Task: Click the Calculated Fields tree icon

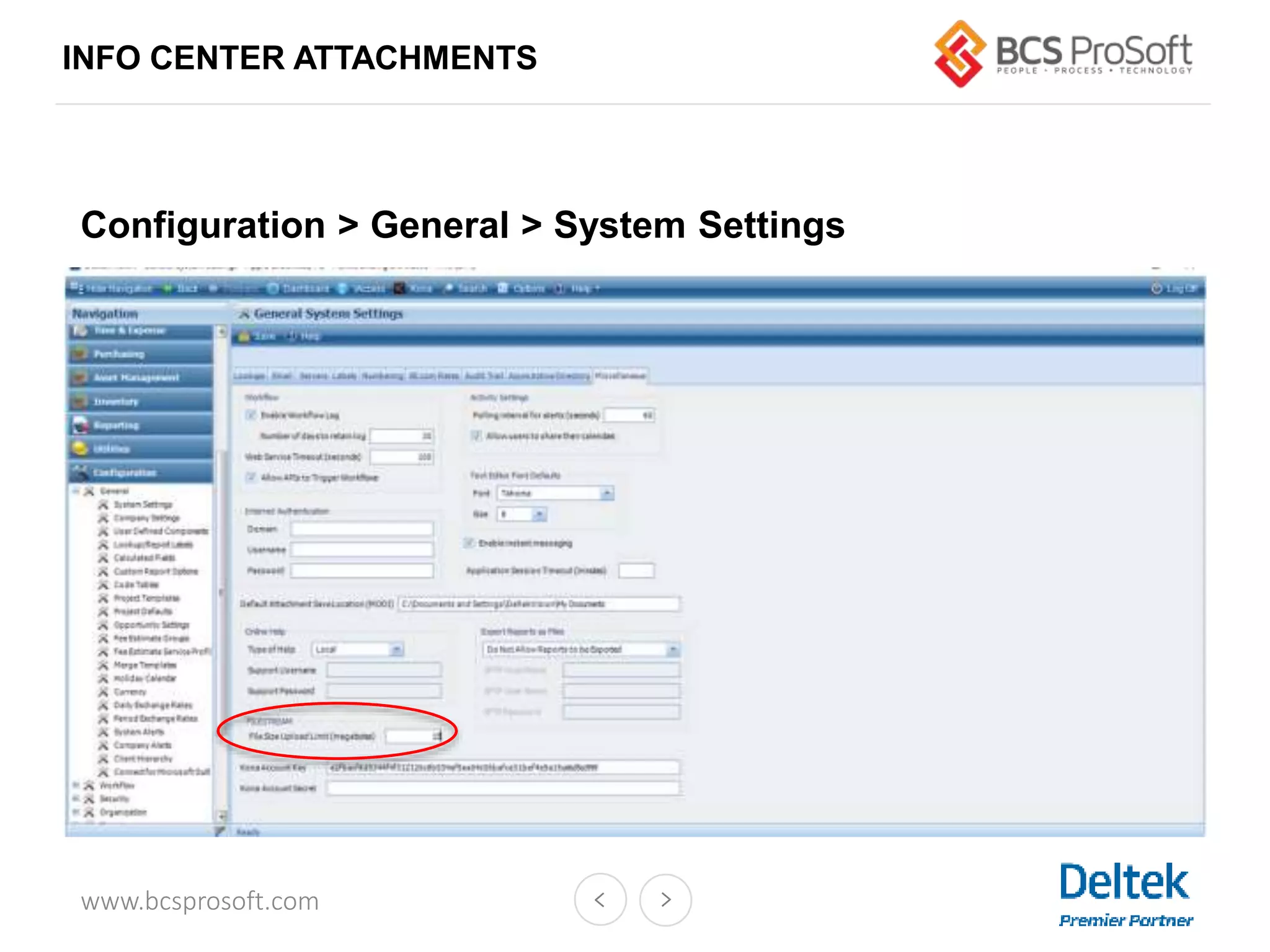Action: [103, 558]
